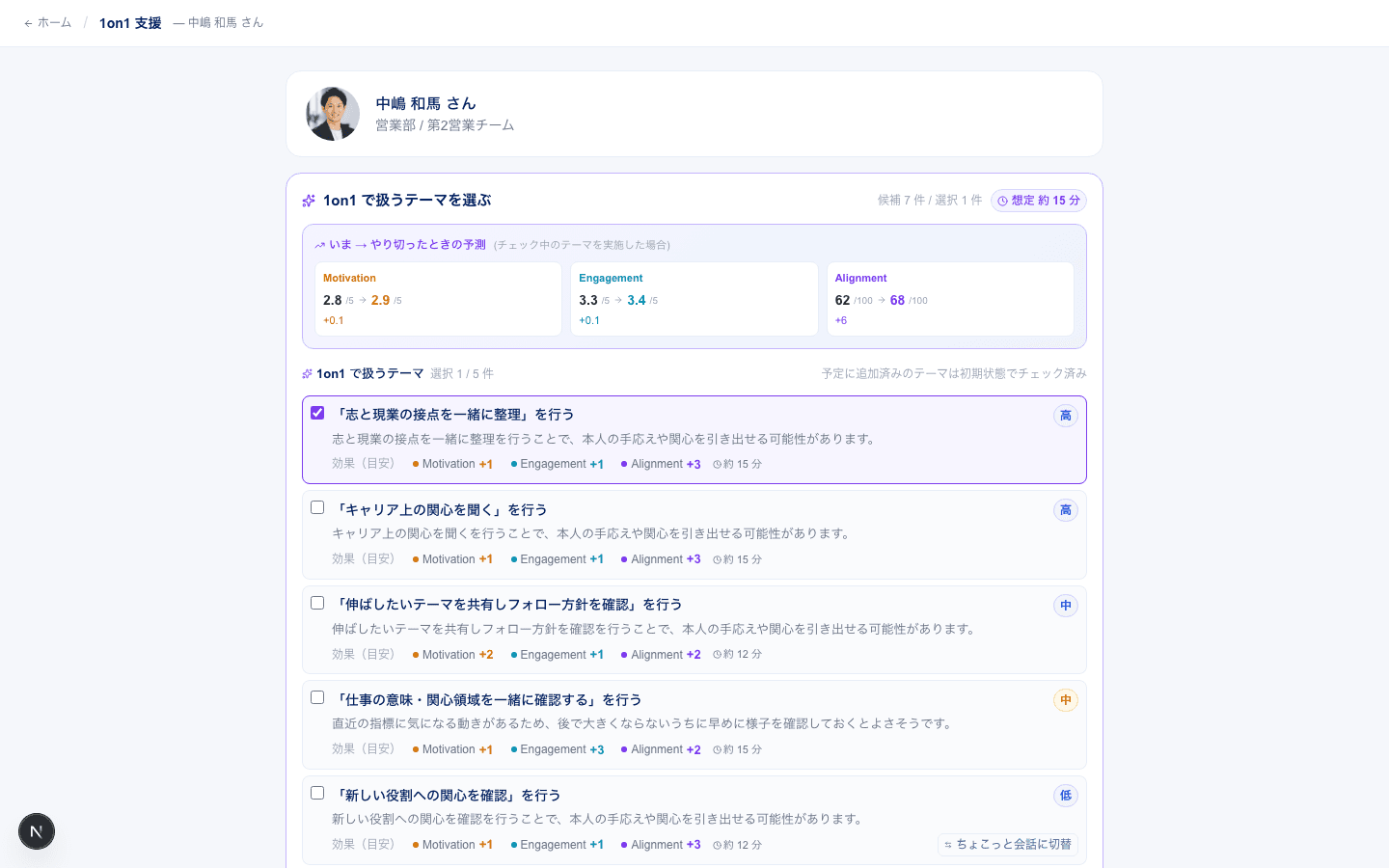The height and width of the screenshot is (868, 1389).
Task: Click clock icon in 伸ばしたいテーマ card
Action: pyautogui.click(x=718, y=655)
